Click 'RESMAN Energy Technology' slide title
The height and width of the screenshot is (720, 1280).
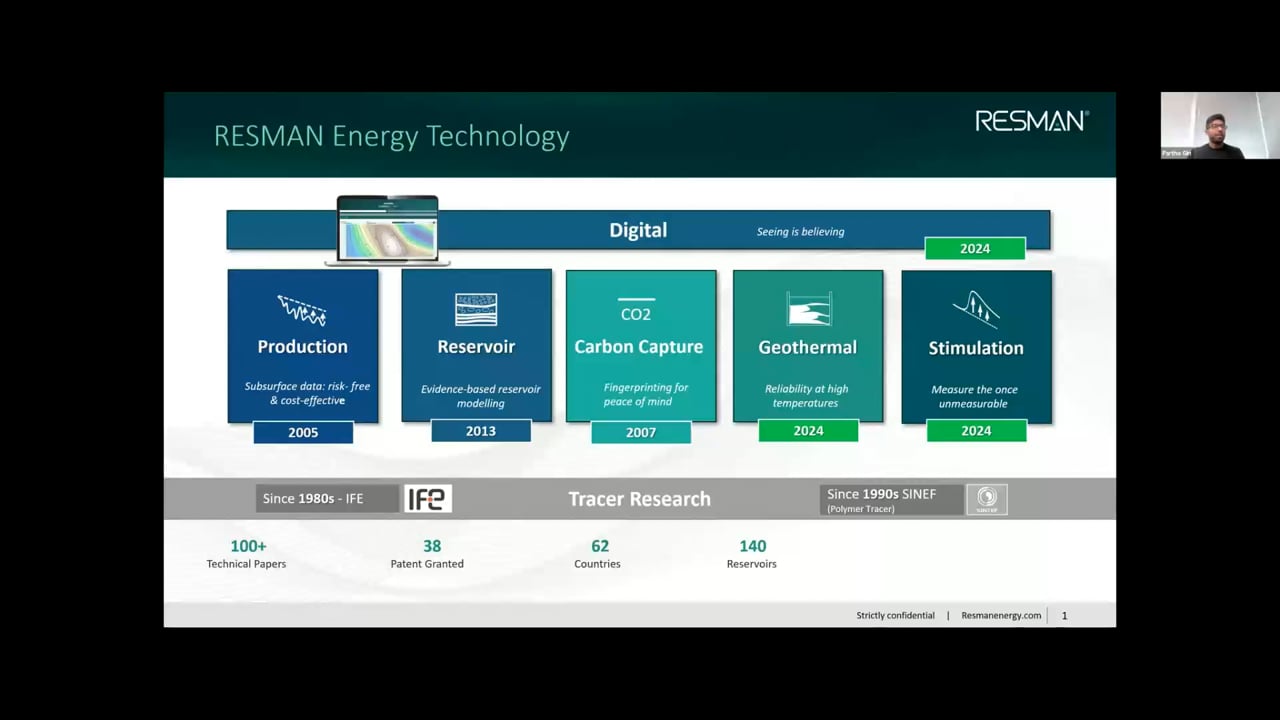pos(392,136)
